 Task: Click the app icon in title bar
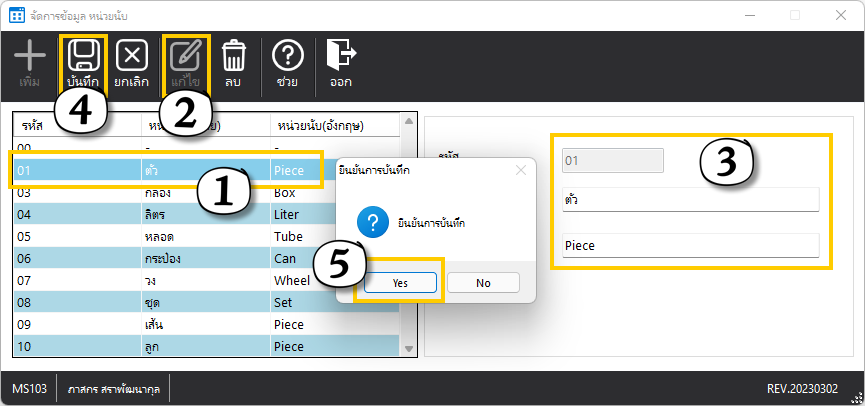[x=16, y=15]
